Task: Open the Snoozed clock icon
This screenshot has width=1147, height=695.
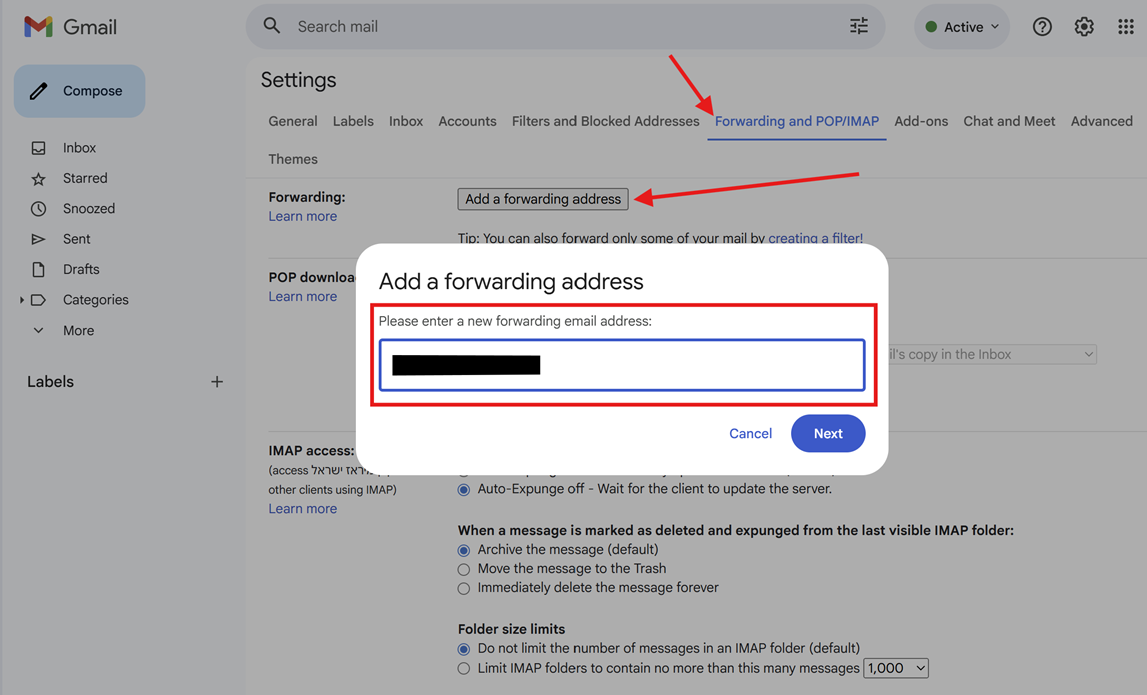Action: [38, 209]
